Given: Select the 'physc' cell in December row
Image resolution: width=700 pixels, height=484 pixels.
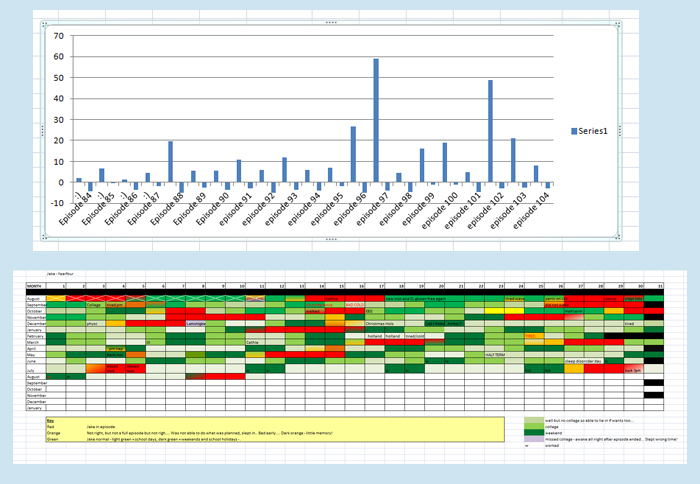Looking at the screenshot, I should pos(96,323).
